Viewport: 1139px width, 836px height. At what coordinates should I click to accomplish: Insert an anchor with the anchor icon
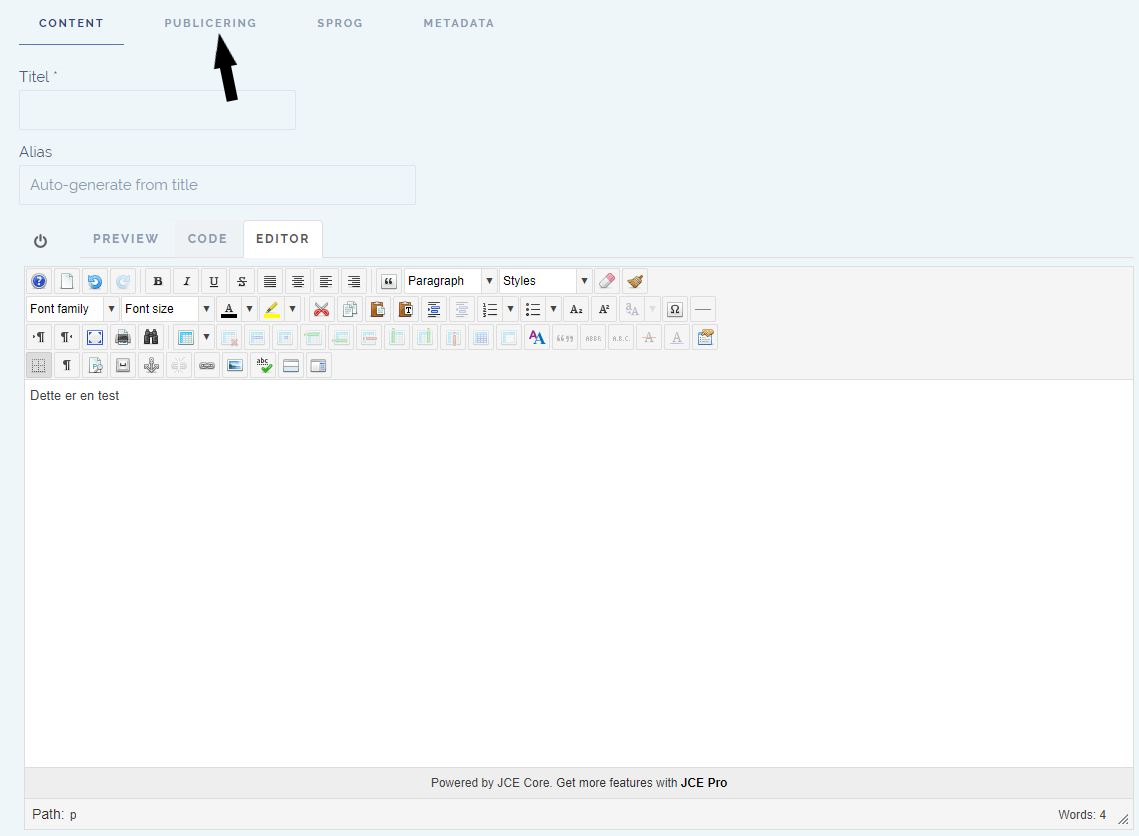pyautogui.click(x=151, y=366)
